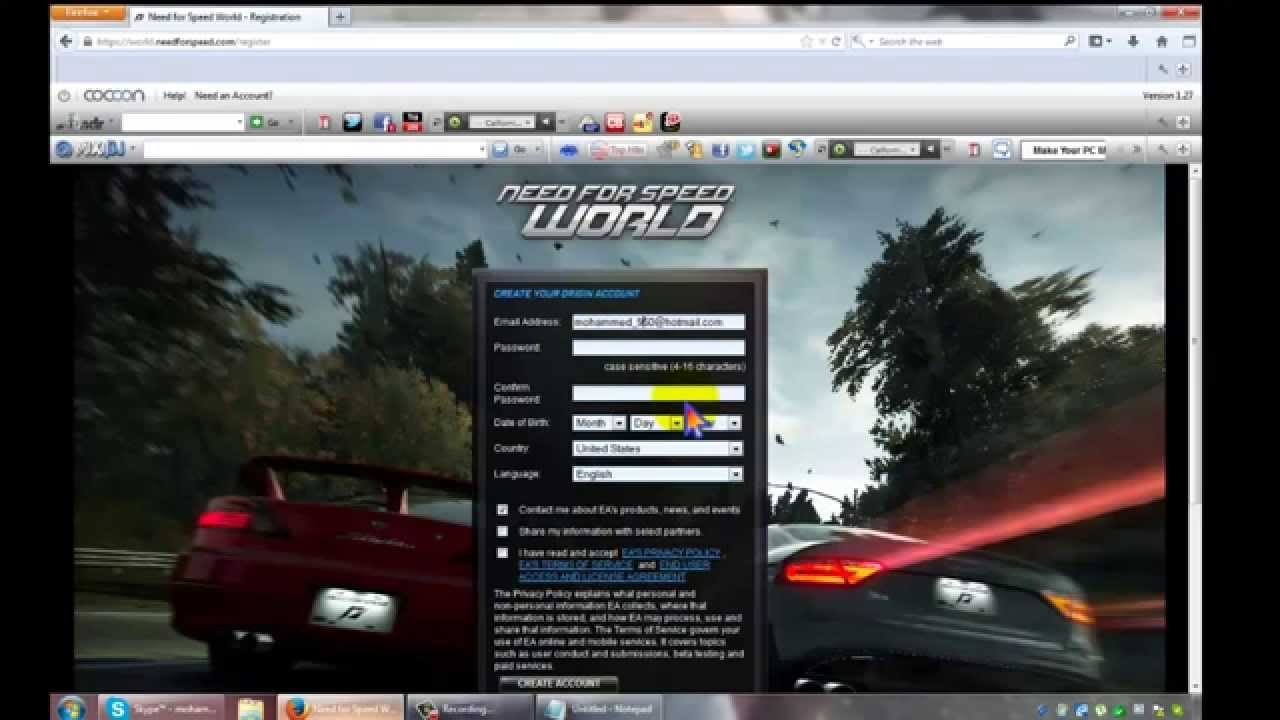This screenshot has width=1280, height=720.
Task: Open the Month dropdown for date of birth
Action: pos(599,423)
